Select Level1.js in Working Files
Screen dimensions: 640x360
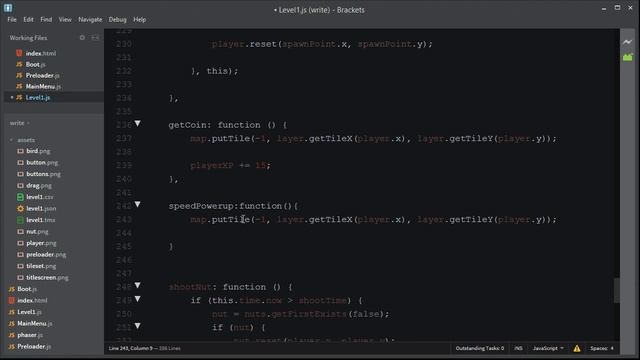pyautogui.click(x=38, y=97)
